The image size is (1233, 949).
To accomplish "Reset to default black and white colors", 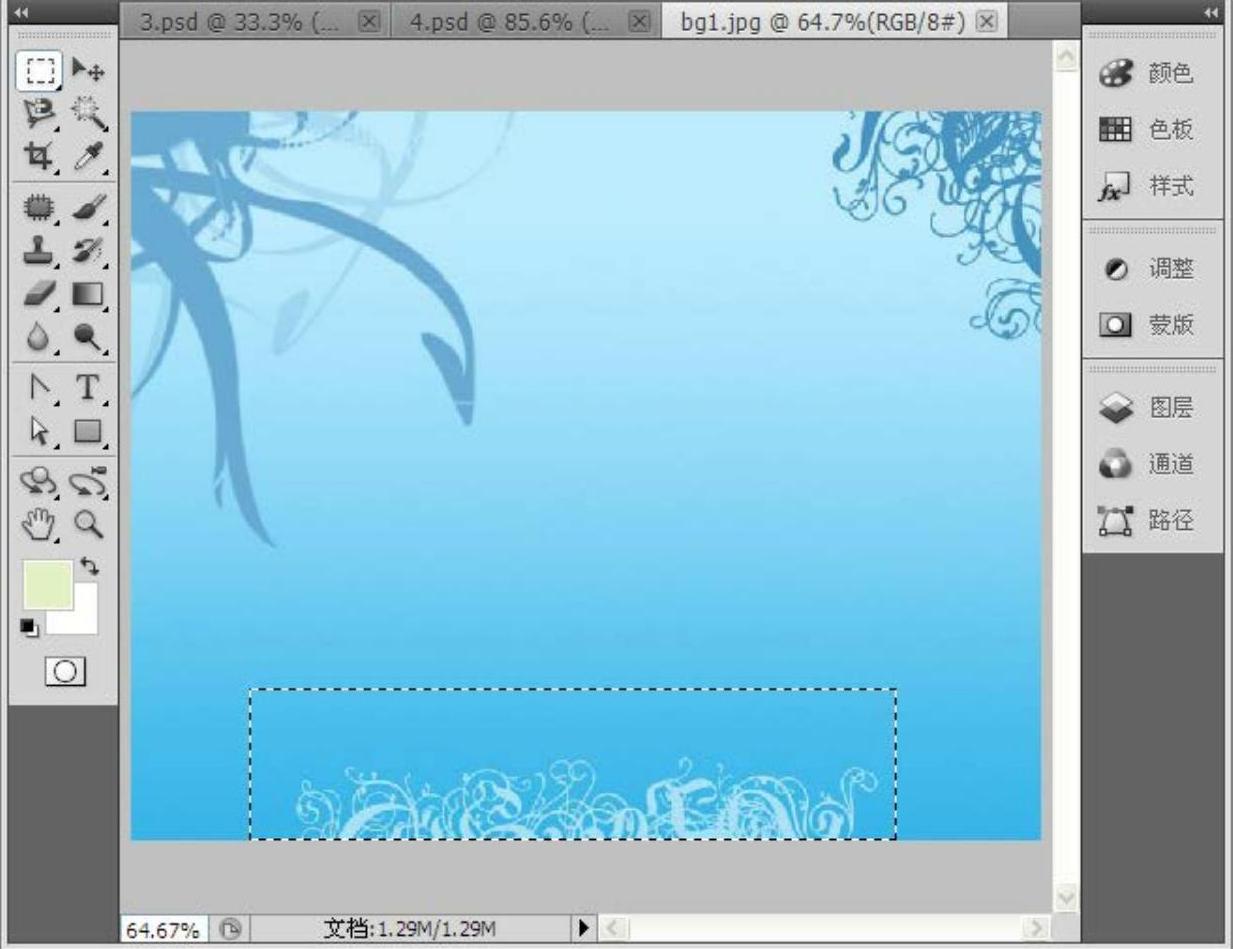I will (x=29, y=627).
